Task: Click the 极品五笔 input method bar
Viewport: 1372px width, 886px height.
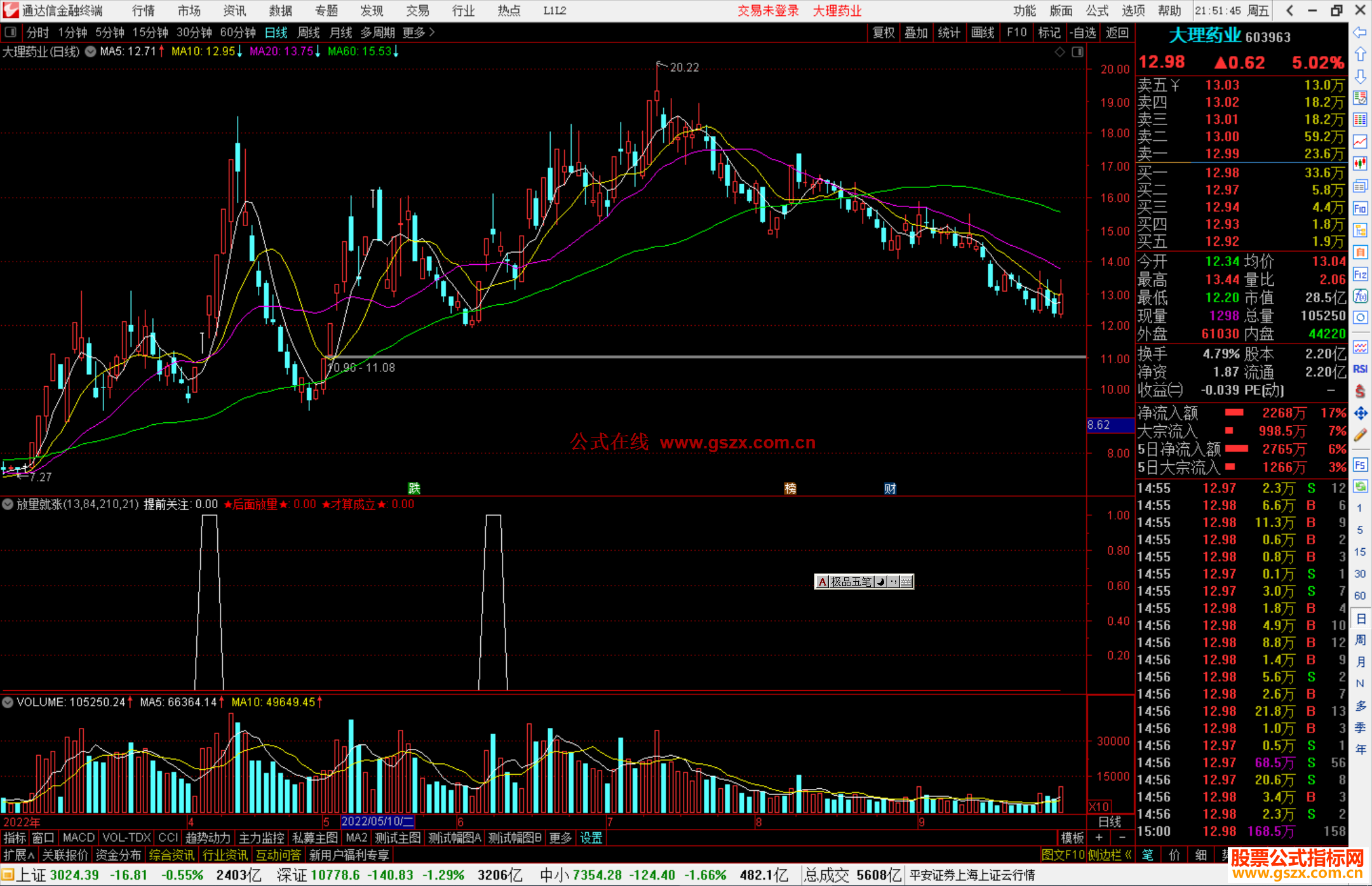Action: click(864, 581)
